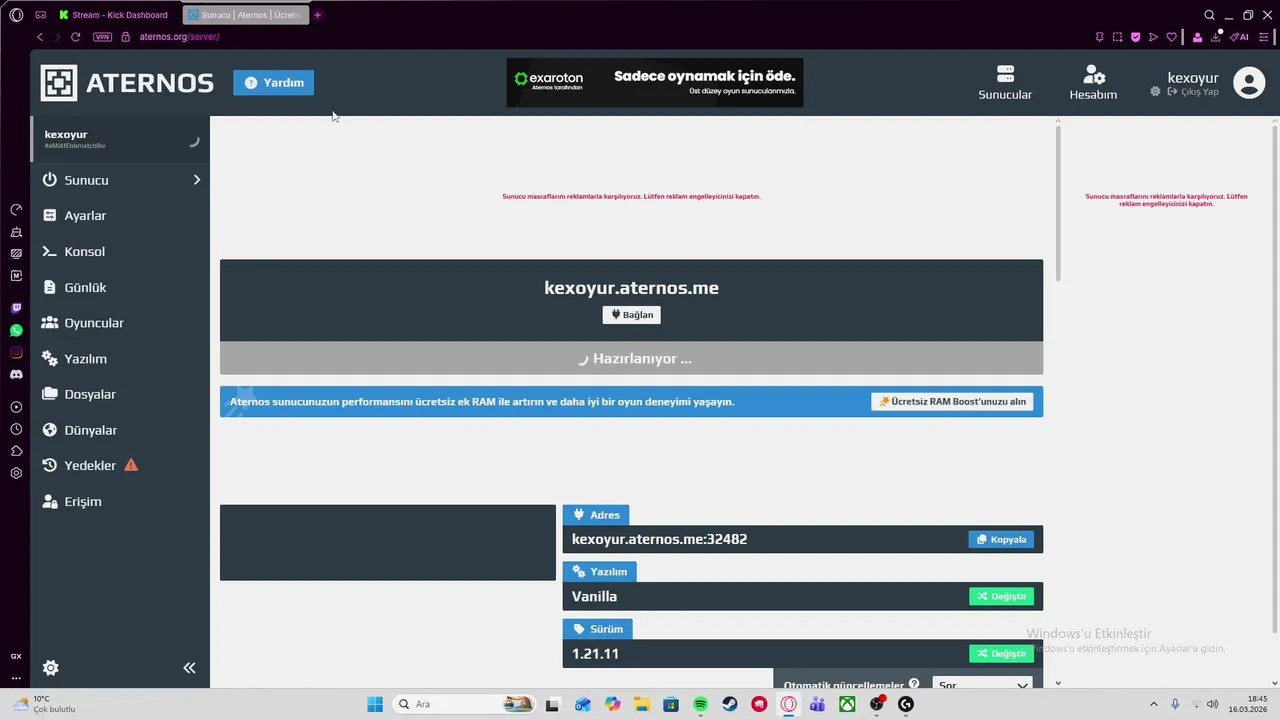Click the page scrollbar

[x=1058, y=203]
